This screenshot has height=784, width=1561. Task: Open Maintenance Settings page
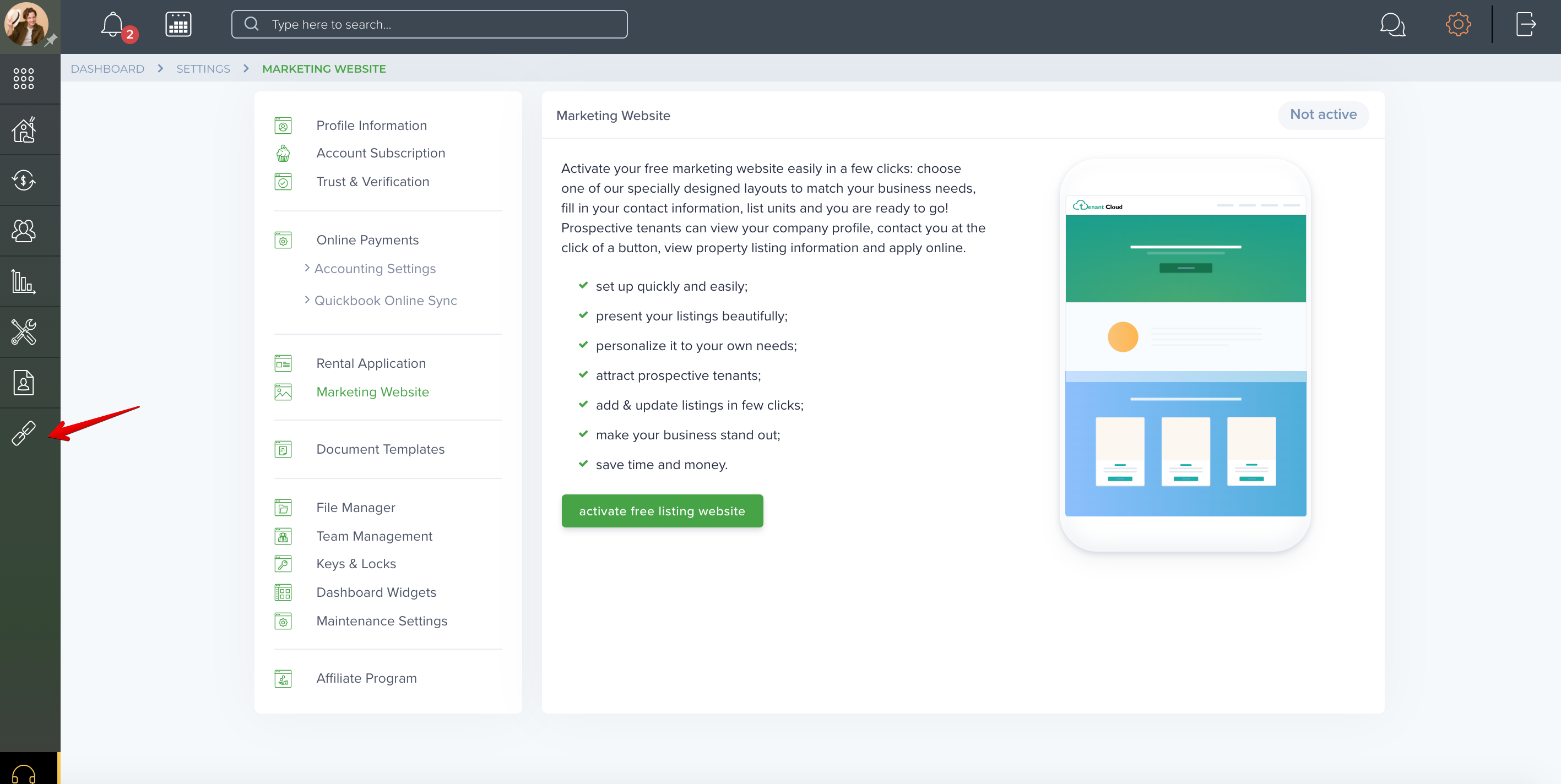pos(382,621)
